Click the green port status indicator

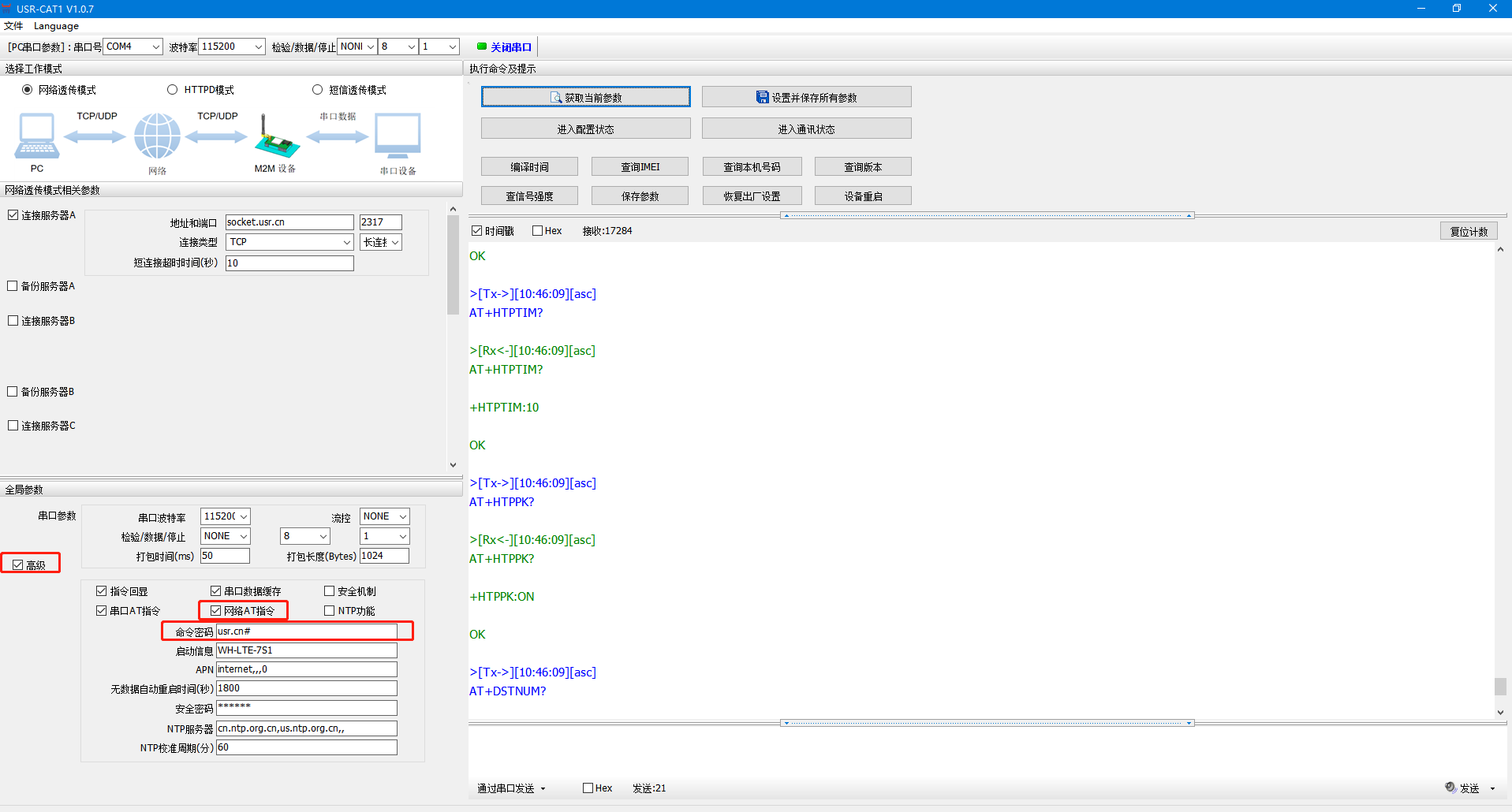click(x=482, y=47)
